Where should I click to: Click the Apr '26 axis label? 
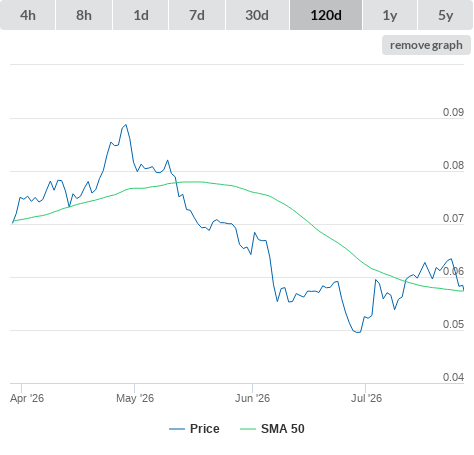tap(27, 398)
